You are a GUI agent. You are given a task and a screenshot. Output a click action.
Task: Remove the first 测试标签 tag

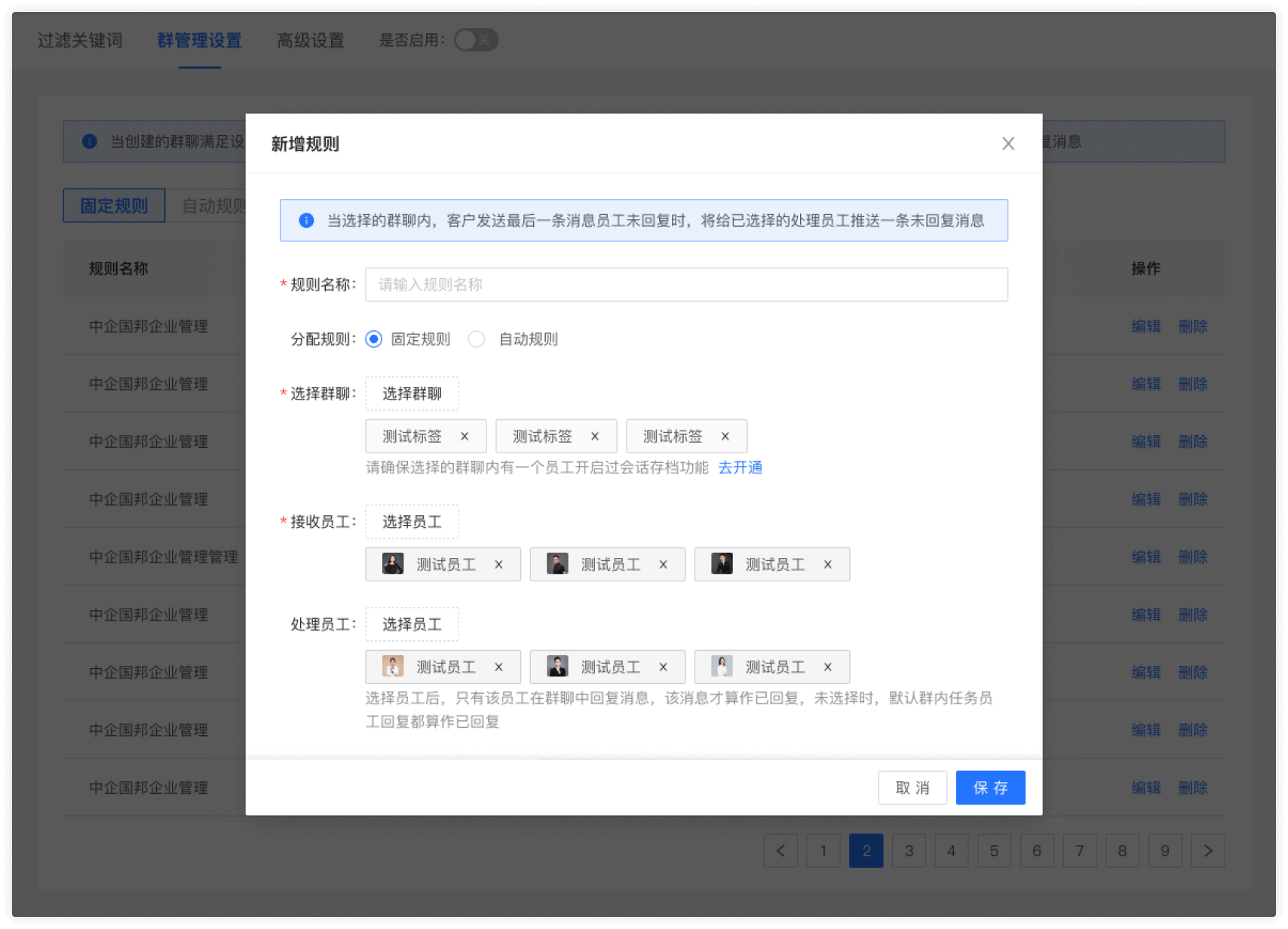tap(466, 436)
